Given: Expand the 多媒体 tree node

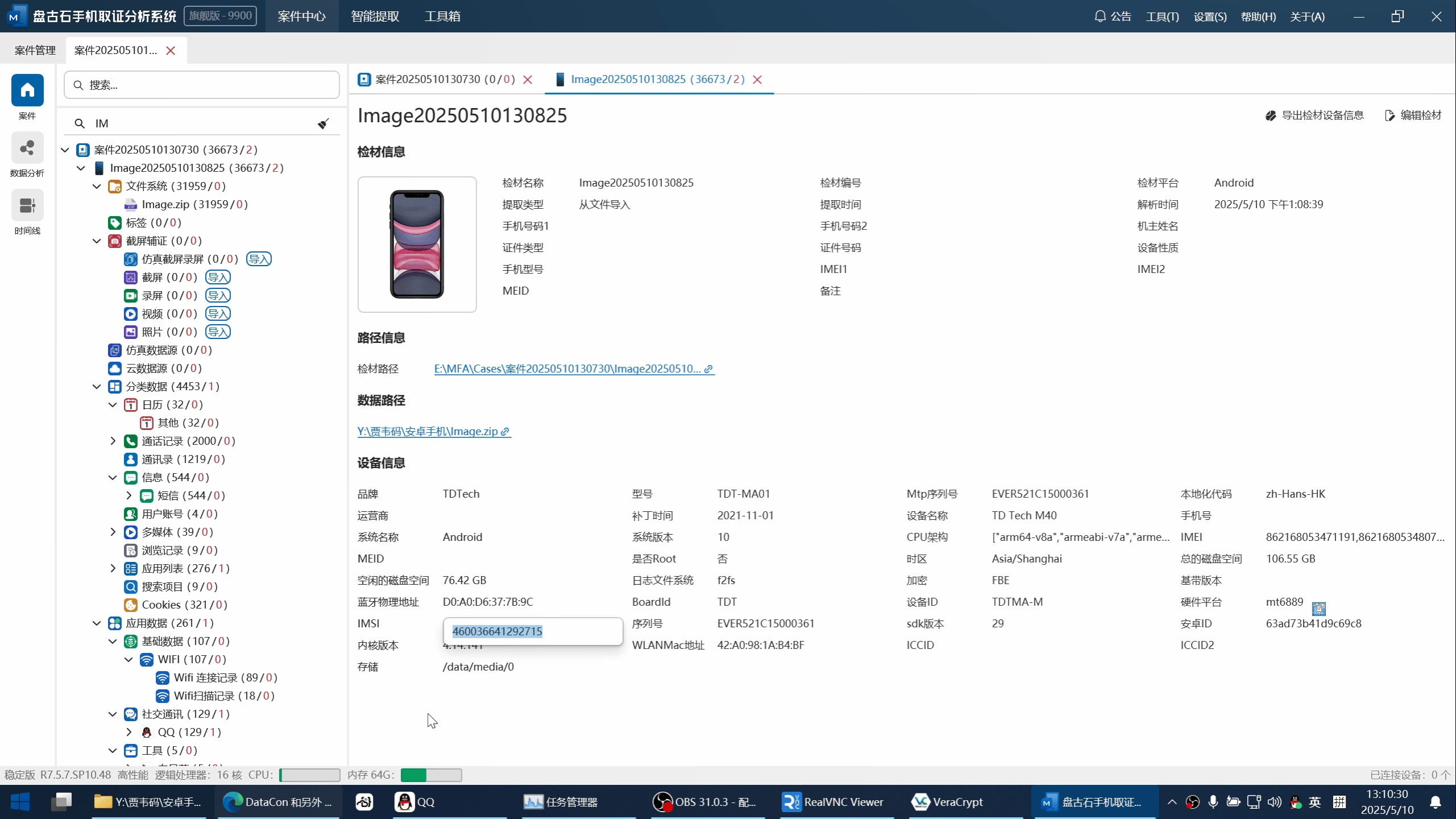Looking at the screenshot, I should tap(113, 532).
